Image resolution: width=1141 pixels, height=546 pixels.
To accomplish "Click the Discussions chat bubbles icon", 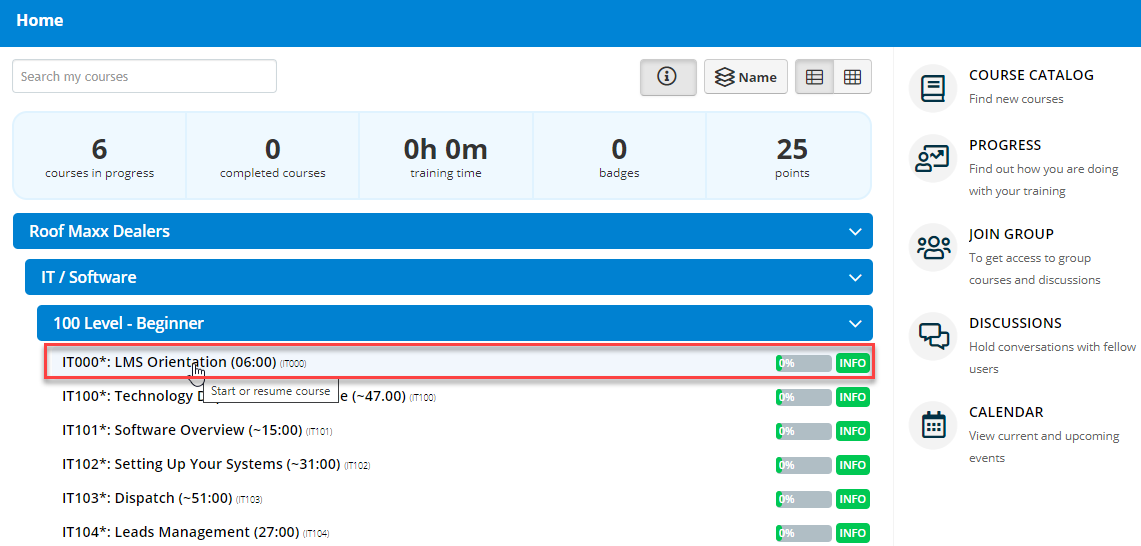I will click(x=933, y=336).
